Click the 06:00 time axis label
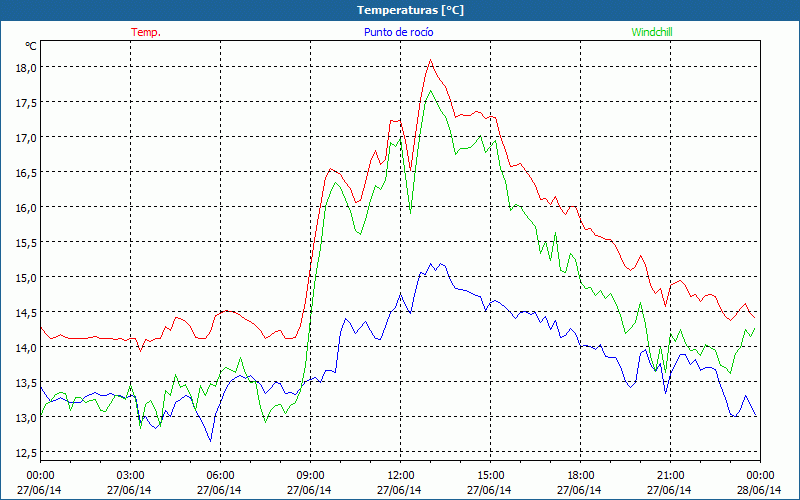Image resolution: width=800 pixels, height=500 pixels. (220, 476)
